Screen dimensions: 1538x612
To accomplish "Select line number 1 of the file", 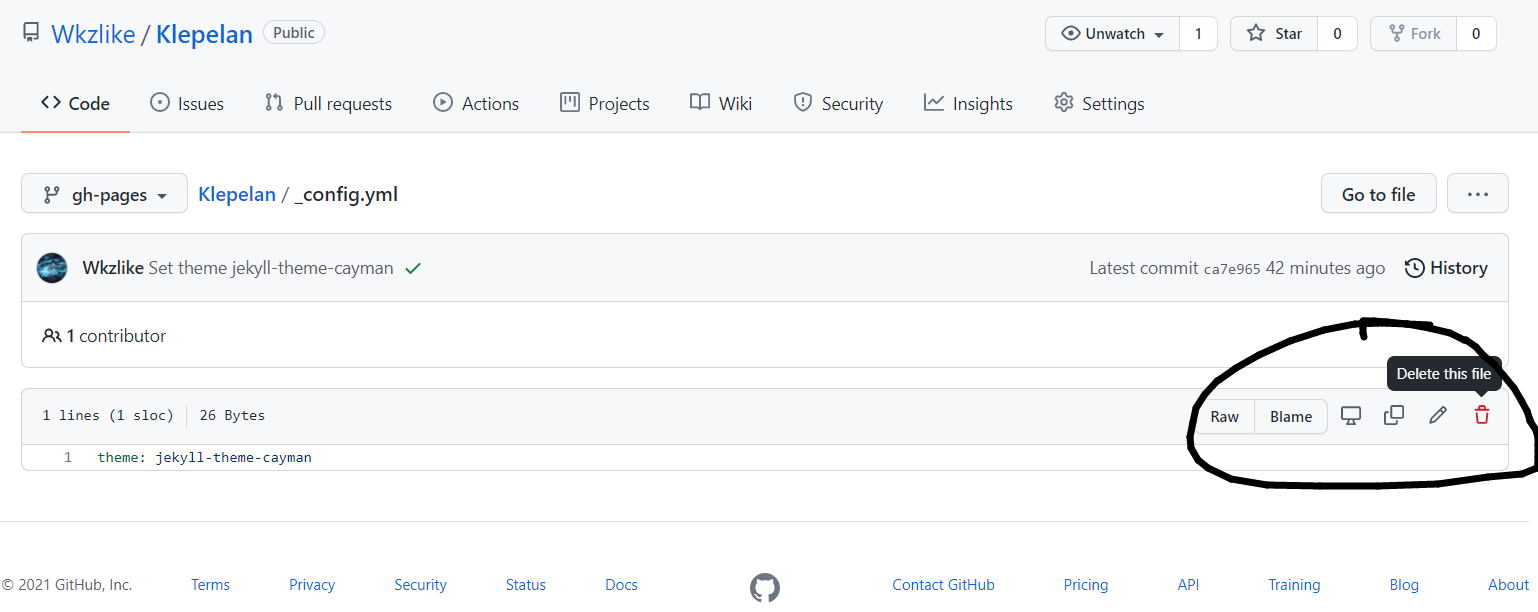I will pos(68,458).
